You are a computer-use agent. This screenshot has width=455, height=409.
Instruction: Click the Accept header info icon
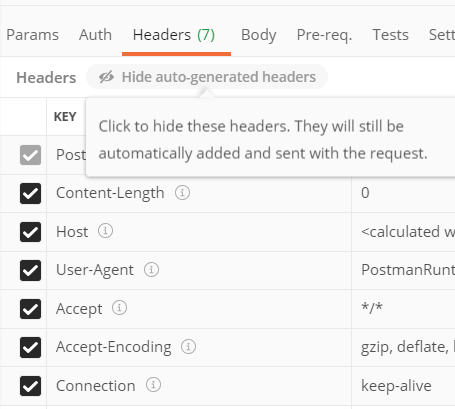click(119, 308)
